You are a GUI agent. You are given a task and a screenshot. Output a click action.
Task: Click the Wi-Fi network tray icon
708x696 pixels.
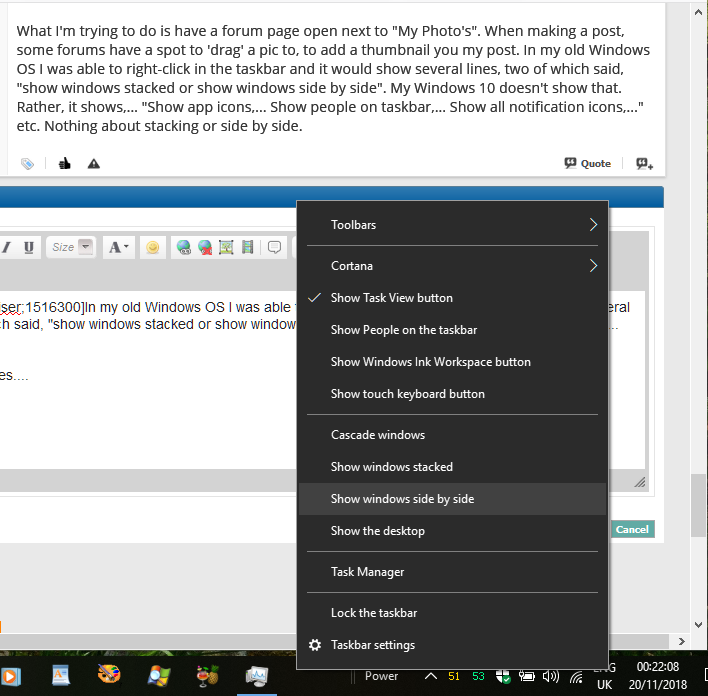point(576,677)
